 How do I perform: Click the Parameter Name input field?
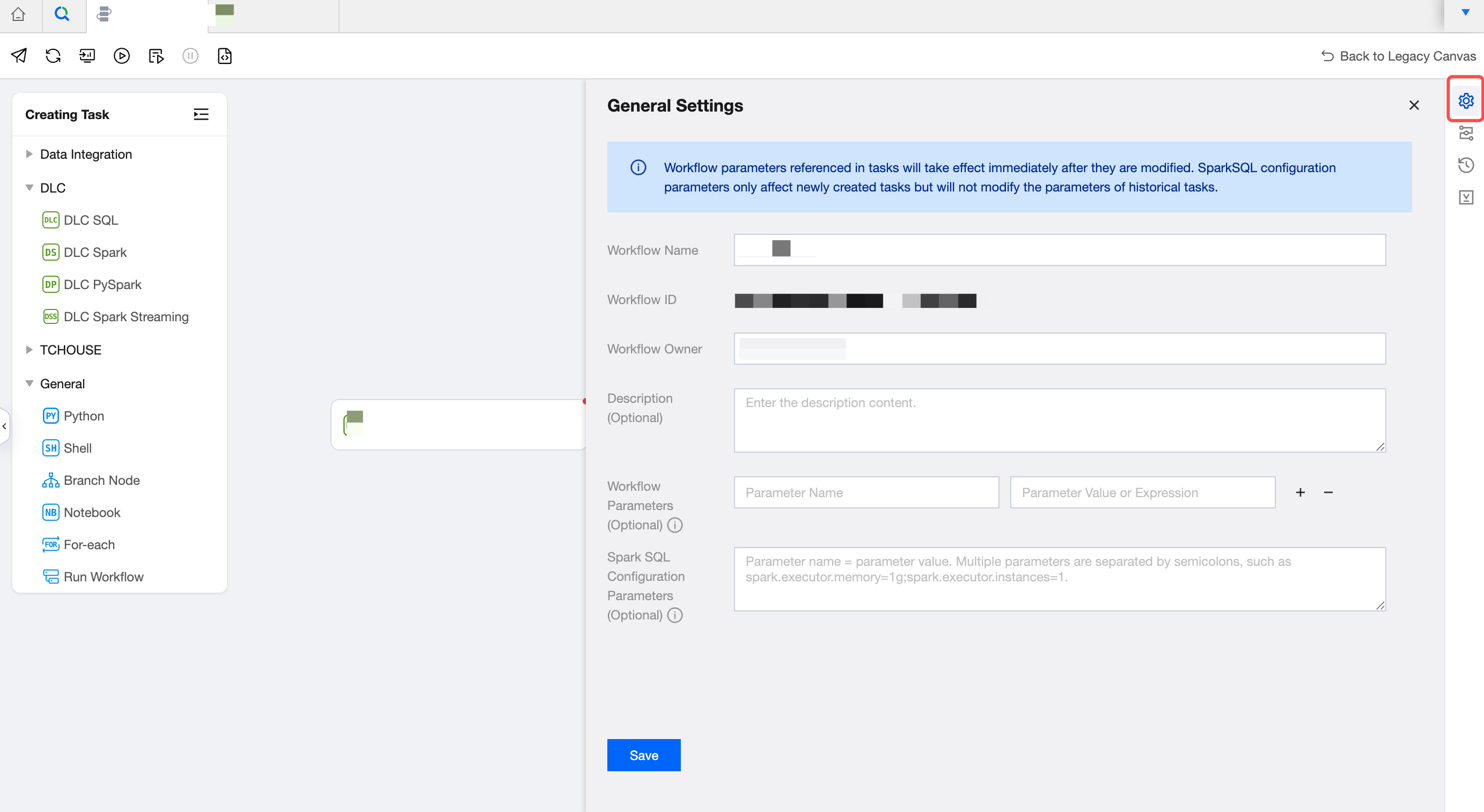[866, 492]
